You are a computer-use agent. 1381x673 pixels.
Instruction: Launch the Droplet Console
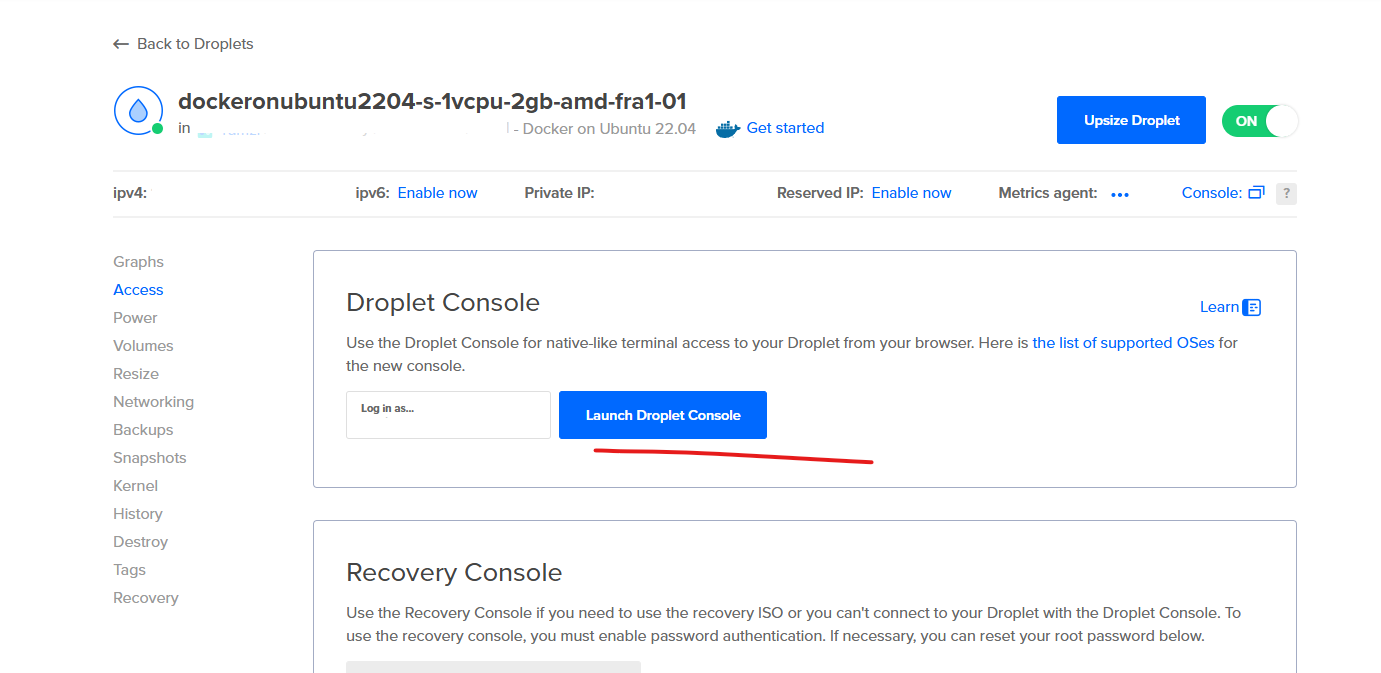(x=662, y=414)
